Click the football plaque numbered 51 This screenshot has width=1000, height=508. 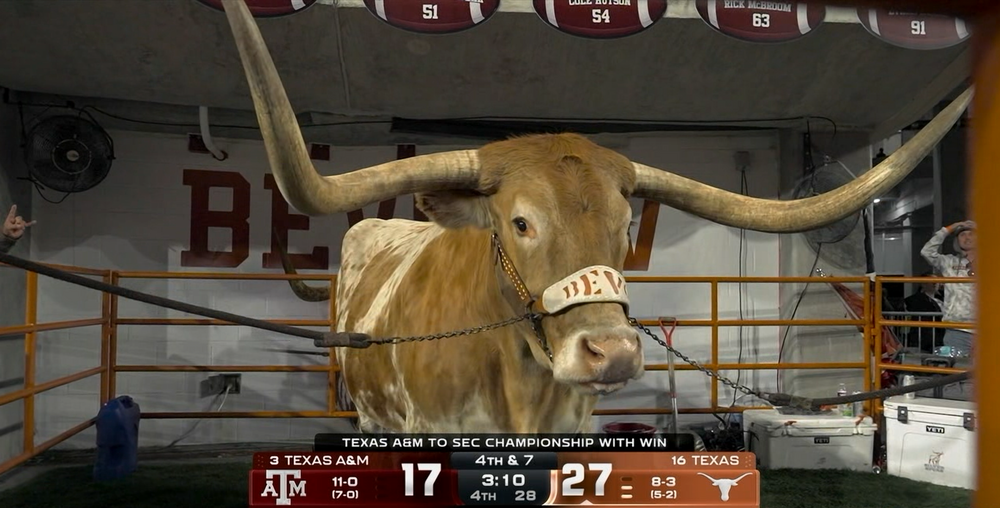tap(430, 12)
